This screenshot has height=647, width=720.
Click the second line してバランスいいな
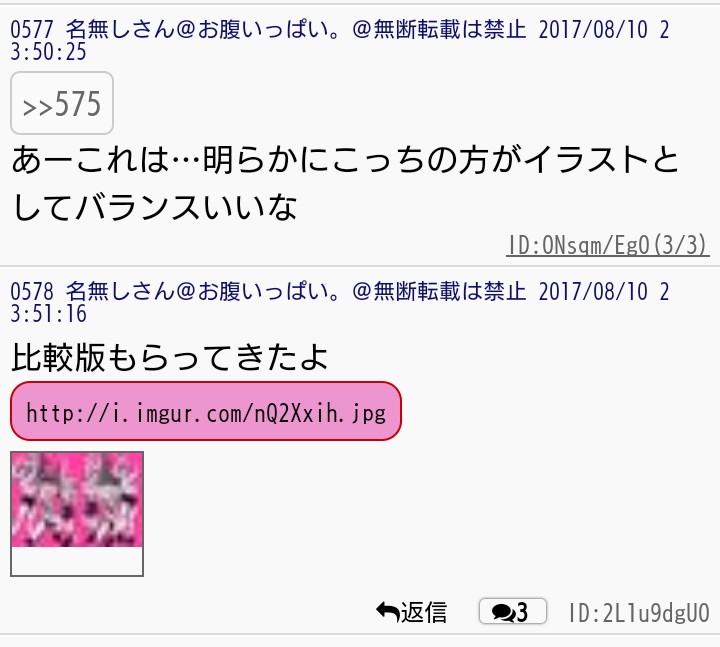click(155, 207)
